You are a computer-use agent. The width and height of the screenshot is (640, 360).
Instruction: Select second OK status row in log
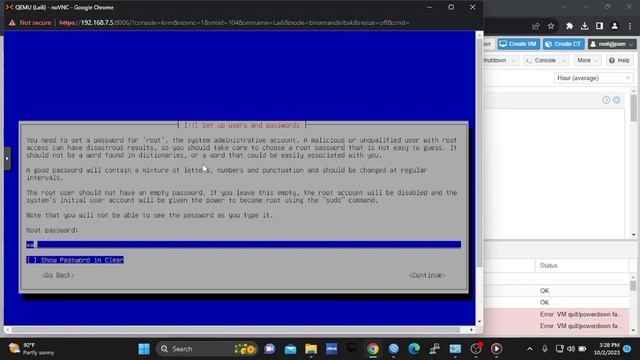557,302
